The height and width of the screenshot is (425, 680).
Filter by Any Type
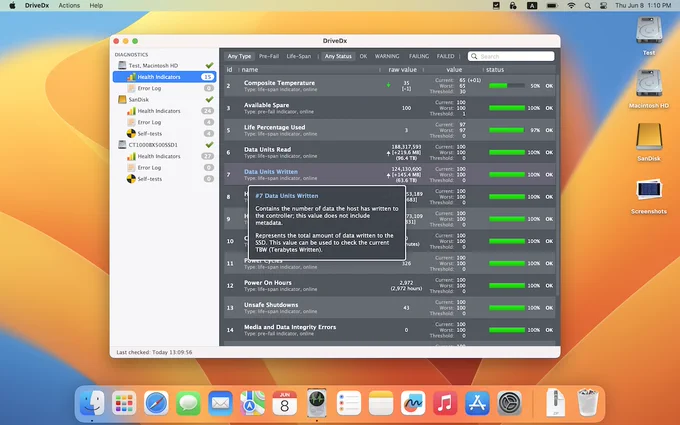tap(239, 56)
